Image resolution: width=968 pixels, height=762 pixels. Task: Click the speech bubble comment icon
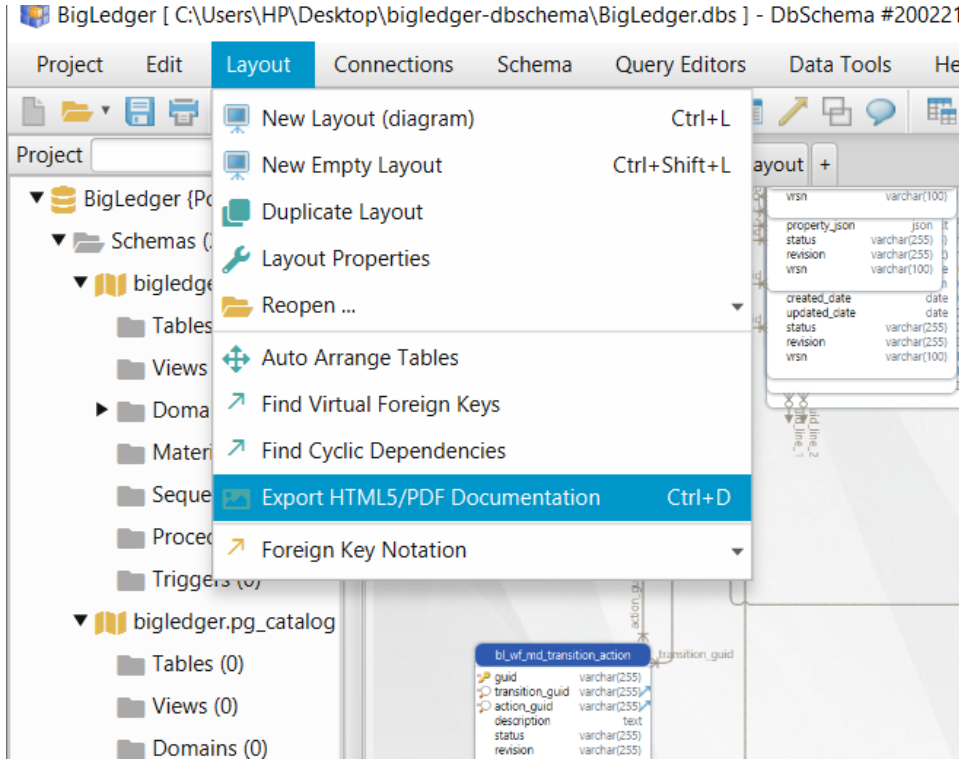pyautogui.click(x=880, y=112)
